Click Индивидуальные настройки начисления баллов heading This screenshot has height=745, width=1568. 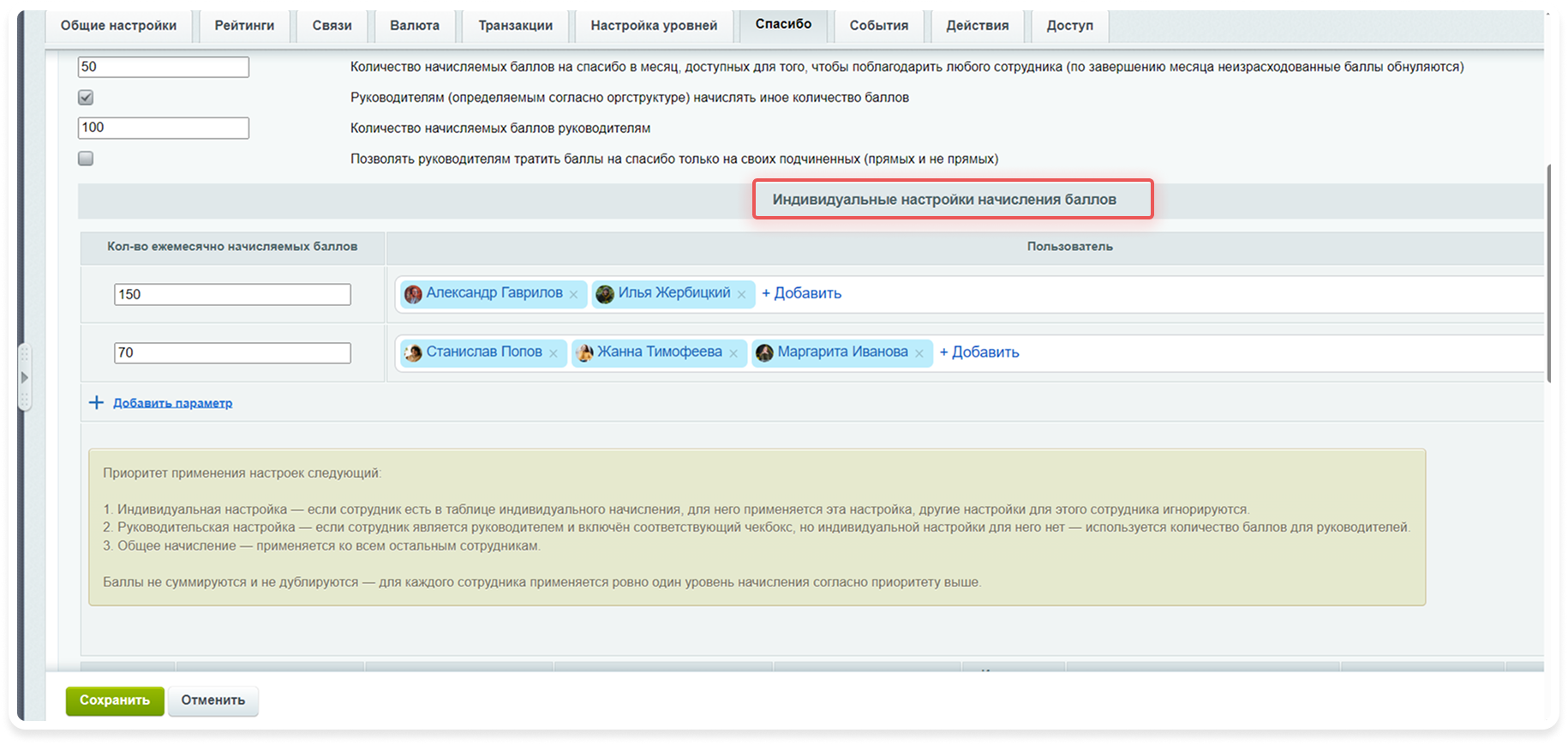(x=944, y=200)
